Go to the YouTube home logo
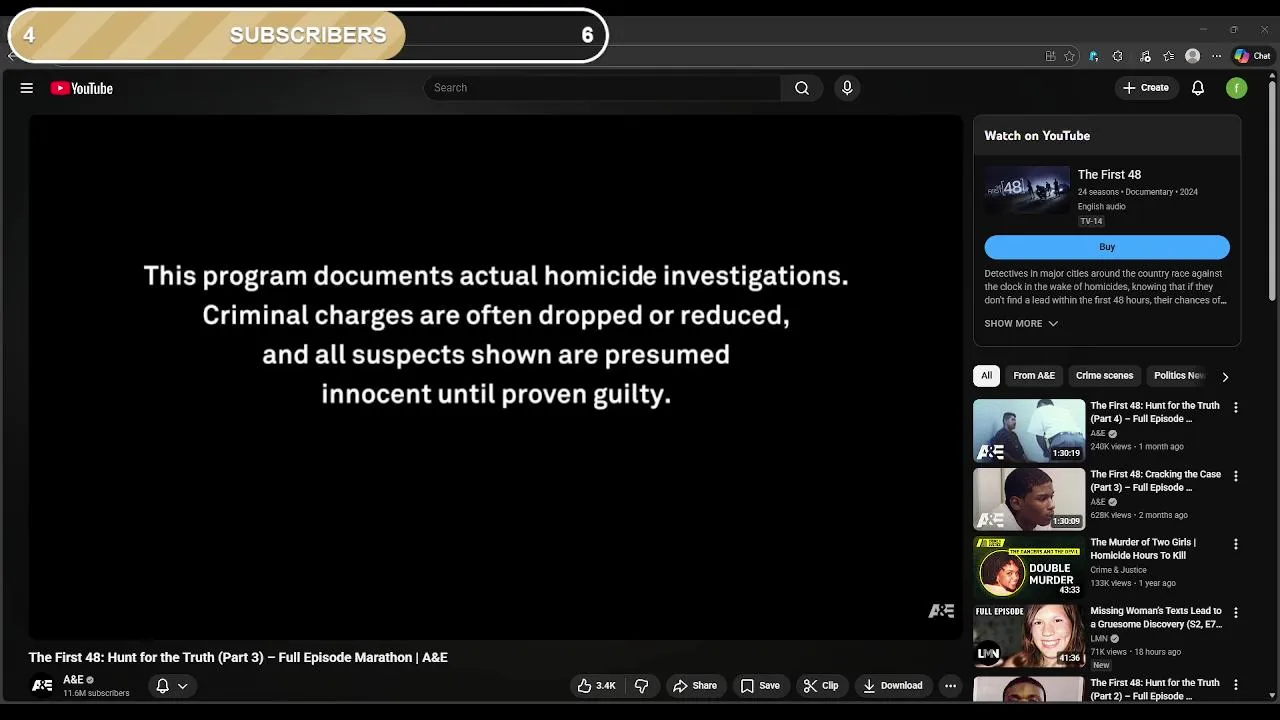This screenshot has height=720, width=1280. pos(82,88)
